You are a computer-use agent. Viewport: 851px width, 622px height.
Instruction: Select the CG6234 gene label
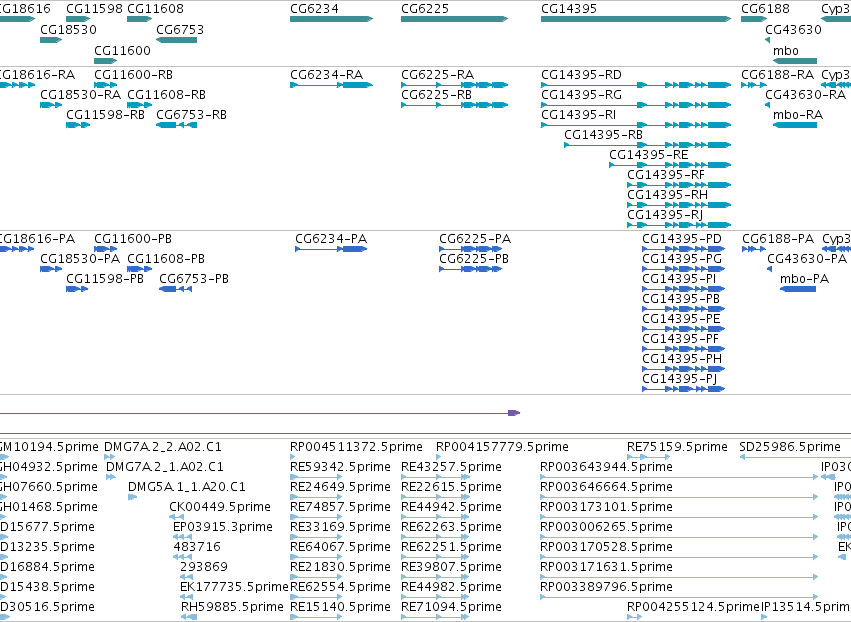click(x=314, y=9)
